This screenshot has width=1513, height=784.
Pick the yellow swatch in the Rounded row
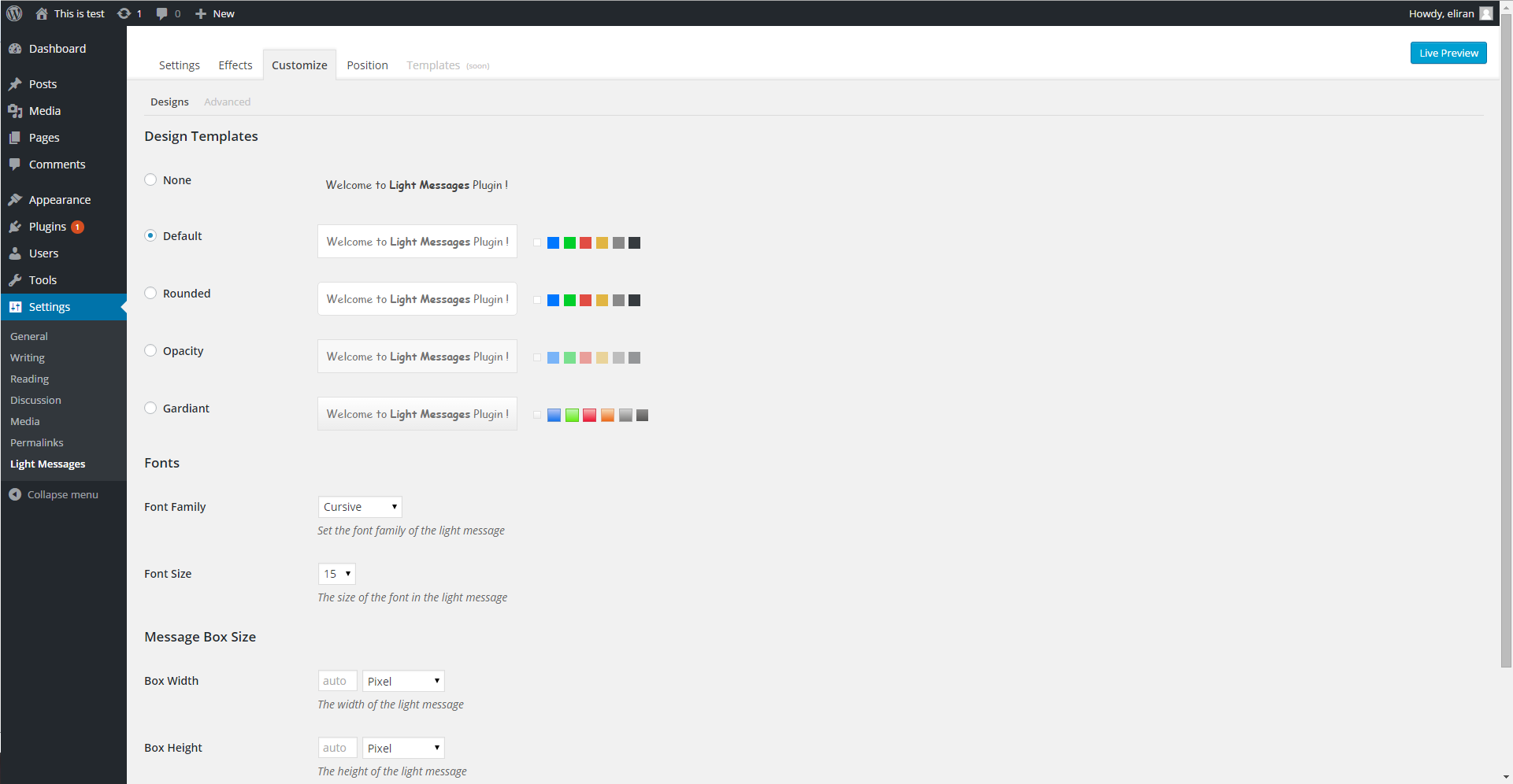click(602, 300)
